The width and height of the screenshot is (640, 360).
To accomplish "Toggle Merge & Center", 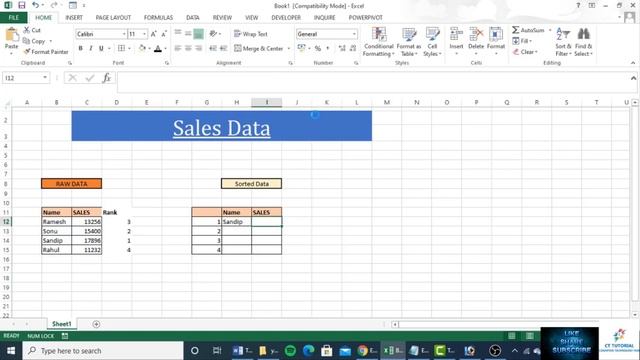I will pos(259,48).
